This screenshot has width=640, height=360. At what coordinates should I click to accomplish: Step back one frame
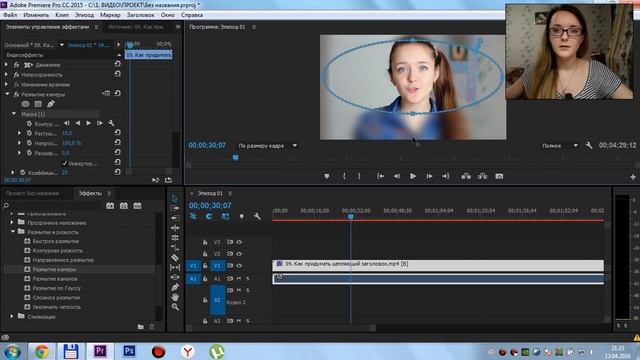click(x=396, y=176)
